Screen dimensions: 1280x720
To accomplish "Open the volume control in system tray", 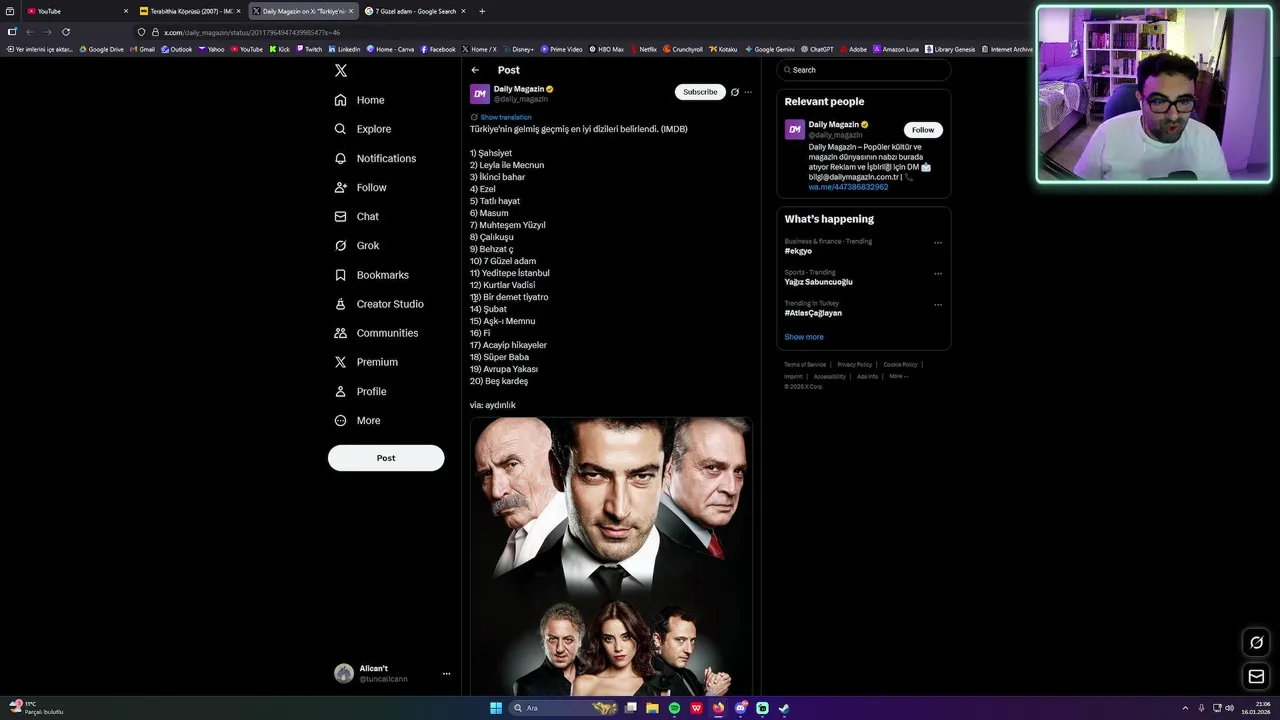I will [1229, 708].
